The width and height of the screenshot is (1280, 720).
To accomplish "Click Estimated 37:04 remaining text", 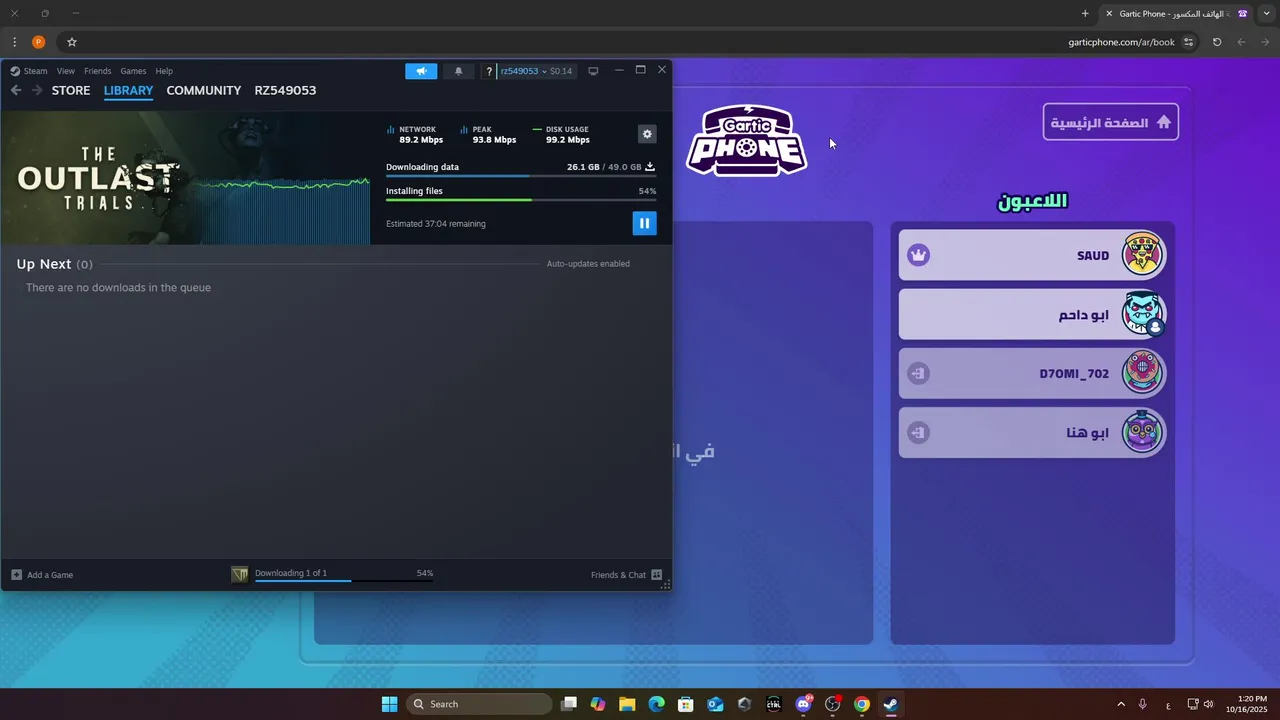I will coord(436,224).
